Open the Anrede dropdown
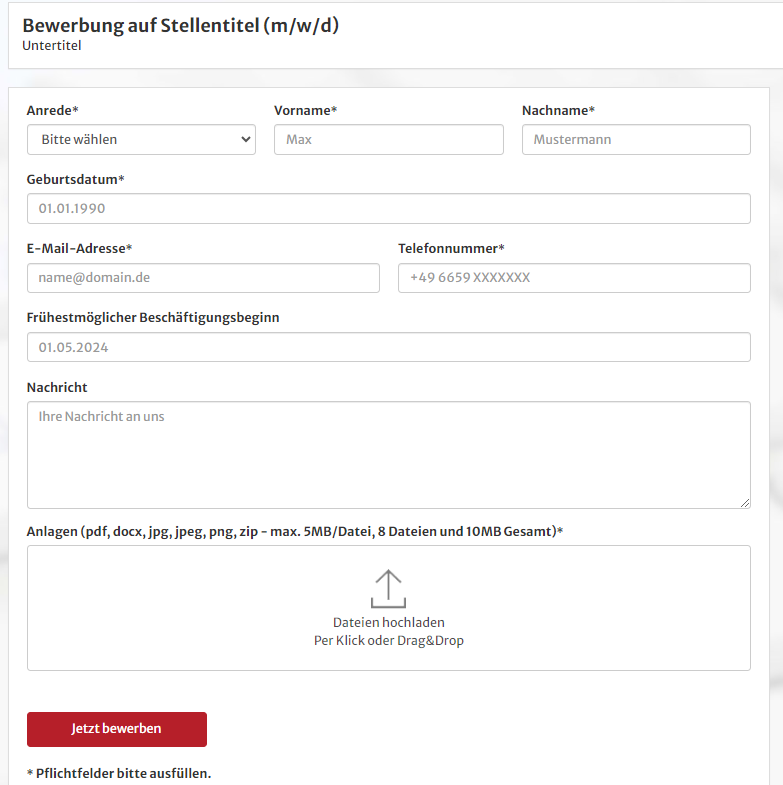 click(141, 139)
